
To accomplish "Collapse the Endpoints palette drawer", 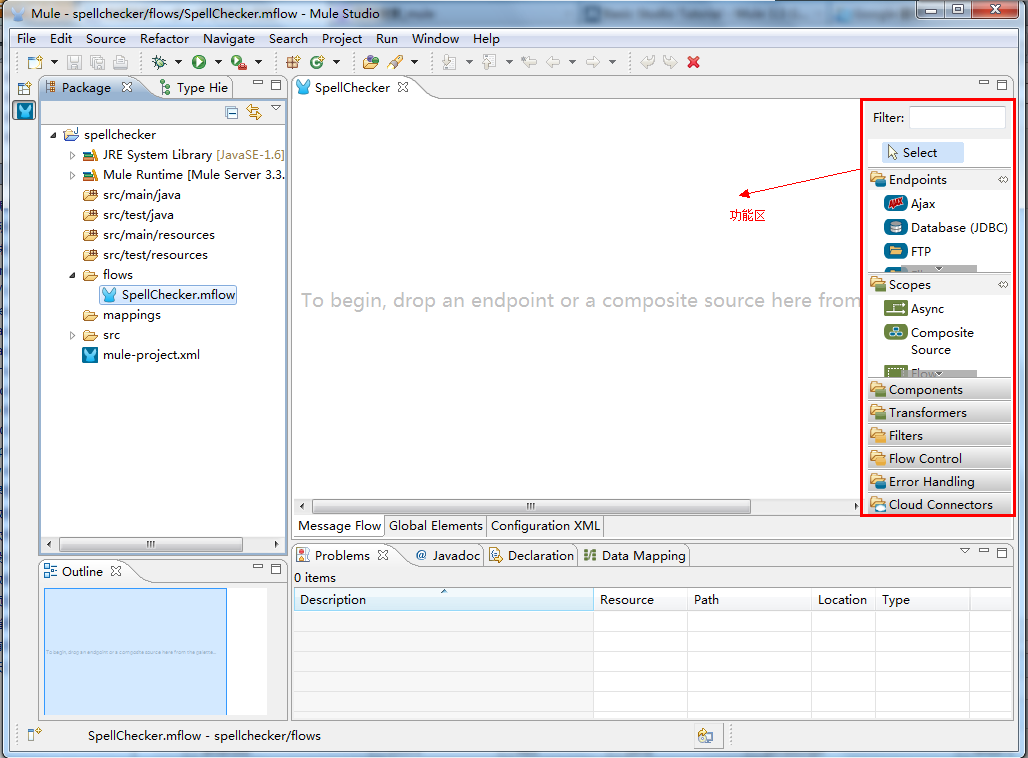I will pyautogui.click(x=918, y=180).
